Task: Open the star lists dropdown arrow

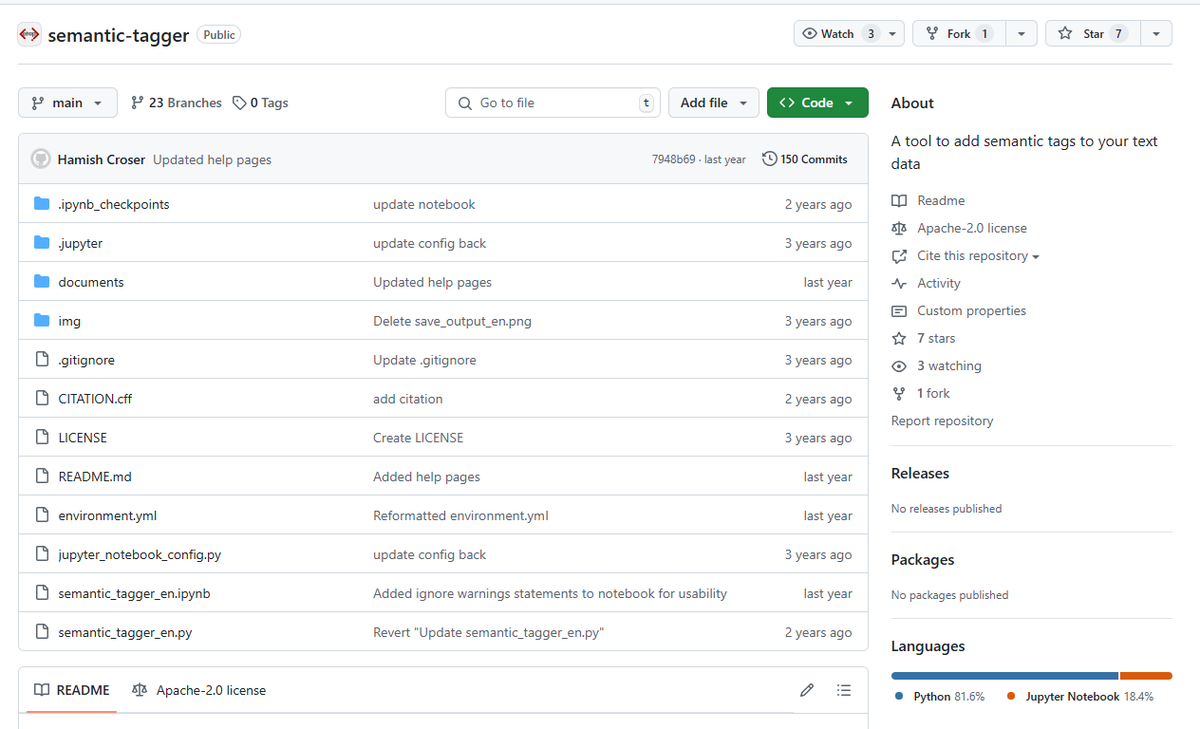Action: 1156,34
